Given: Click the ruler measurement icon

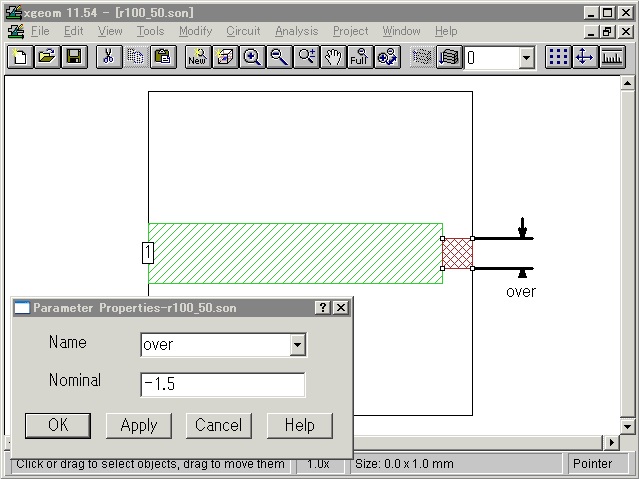Looking at the screenshot, I should 612,57.
